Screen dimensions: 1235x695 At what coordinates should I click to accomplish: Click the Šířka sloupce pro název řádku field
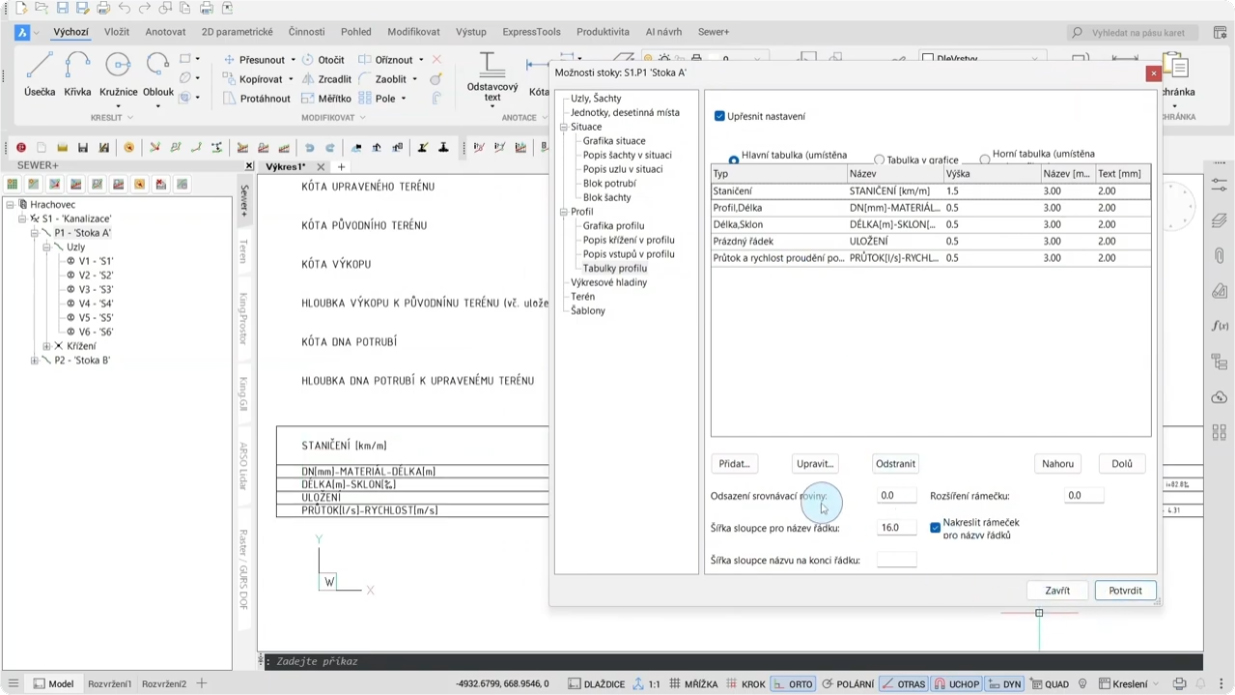tap(896, 528)
